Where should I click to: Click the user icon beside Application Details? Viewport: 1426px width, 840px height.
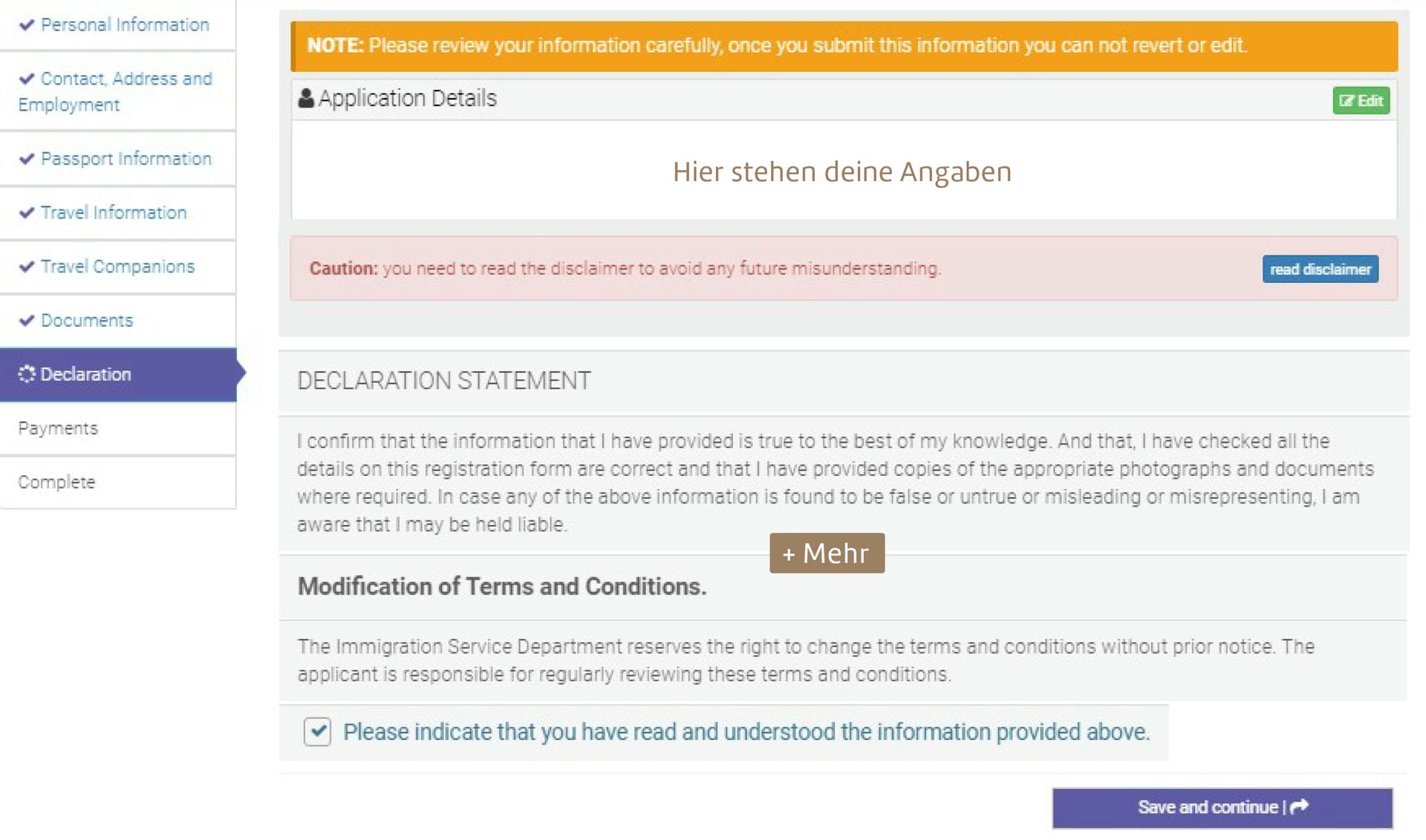coord(305,98)
